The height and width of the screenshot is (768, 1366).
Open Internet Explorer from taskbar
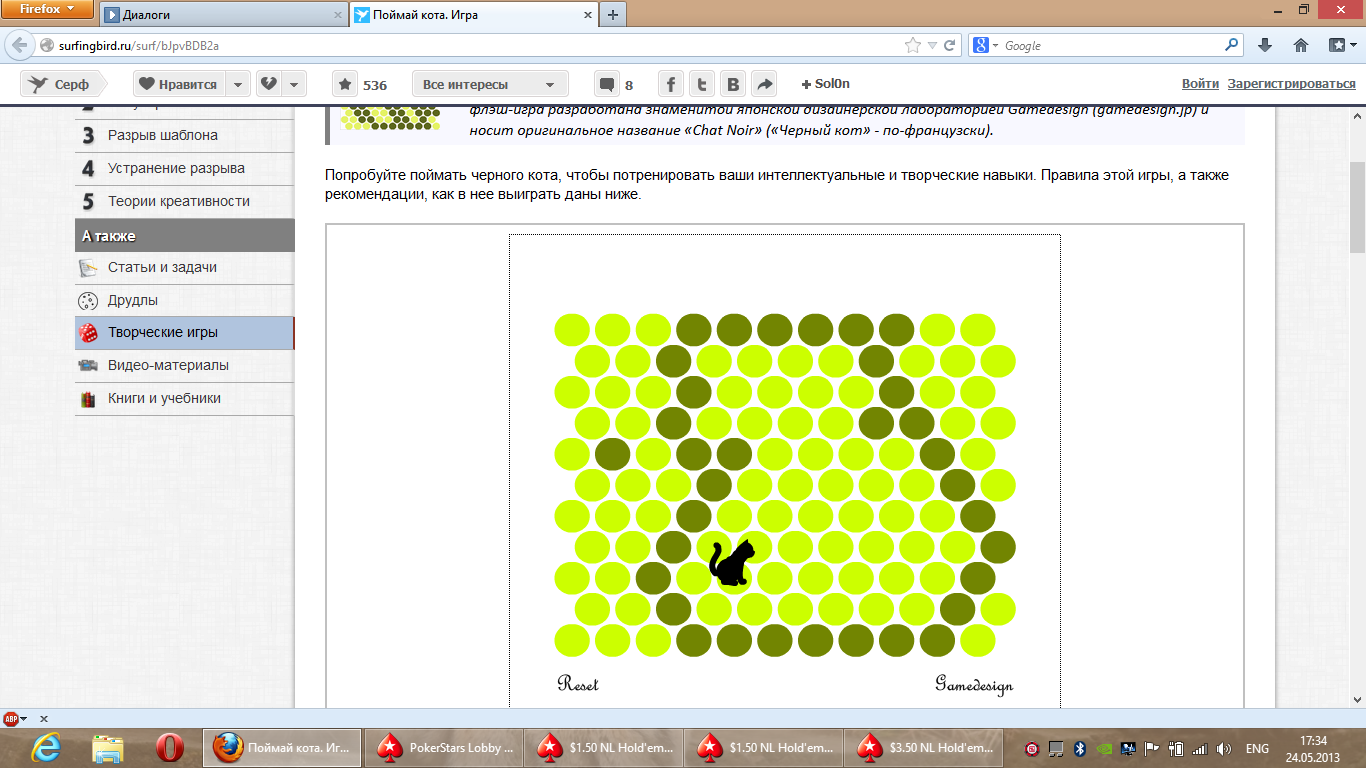coord(45,747)
